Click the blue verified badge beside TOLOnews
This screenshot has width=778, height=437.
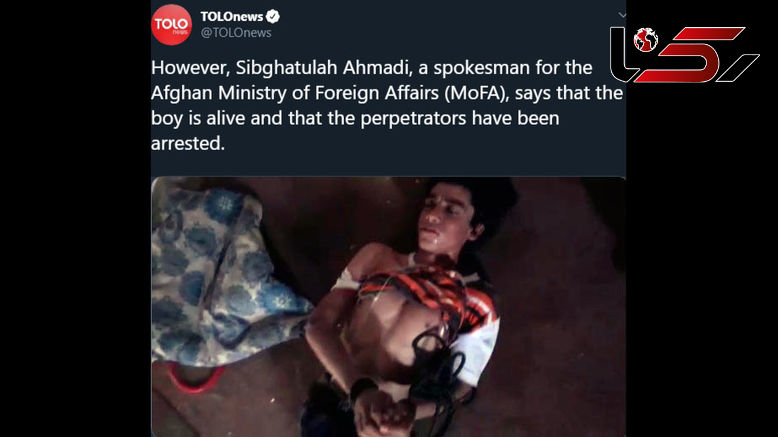click(x=272, y=16)
